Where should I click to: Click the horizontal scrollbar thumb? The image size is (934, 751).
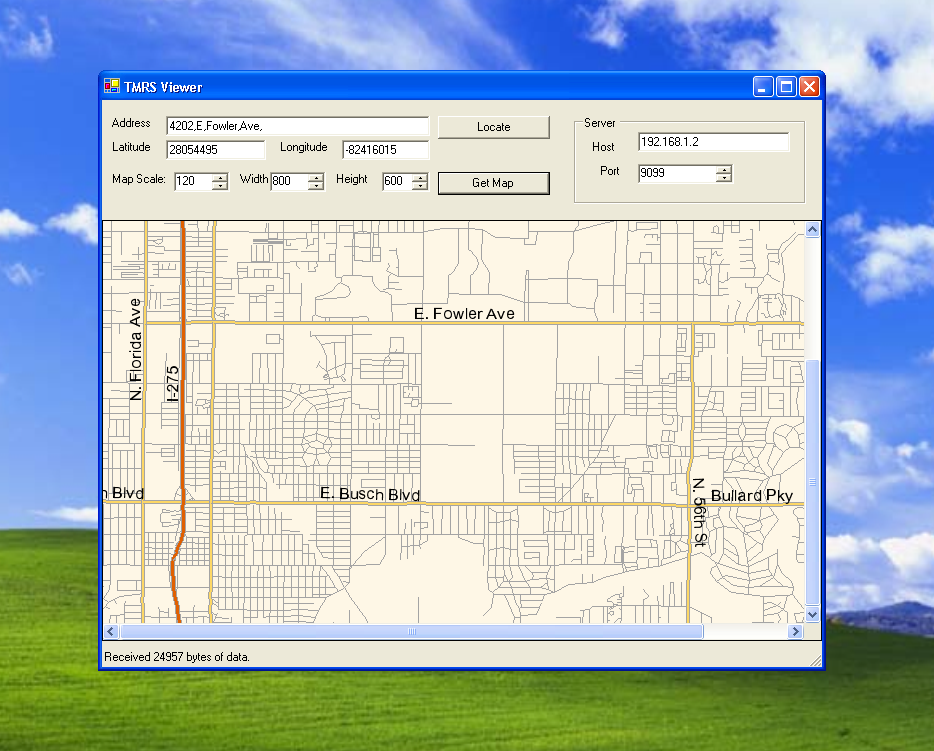tap(412, 631)
